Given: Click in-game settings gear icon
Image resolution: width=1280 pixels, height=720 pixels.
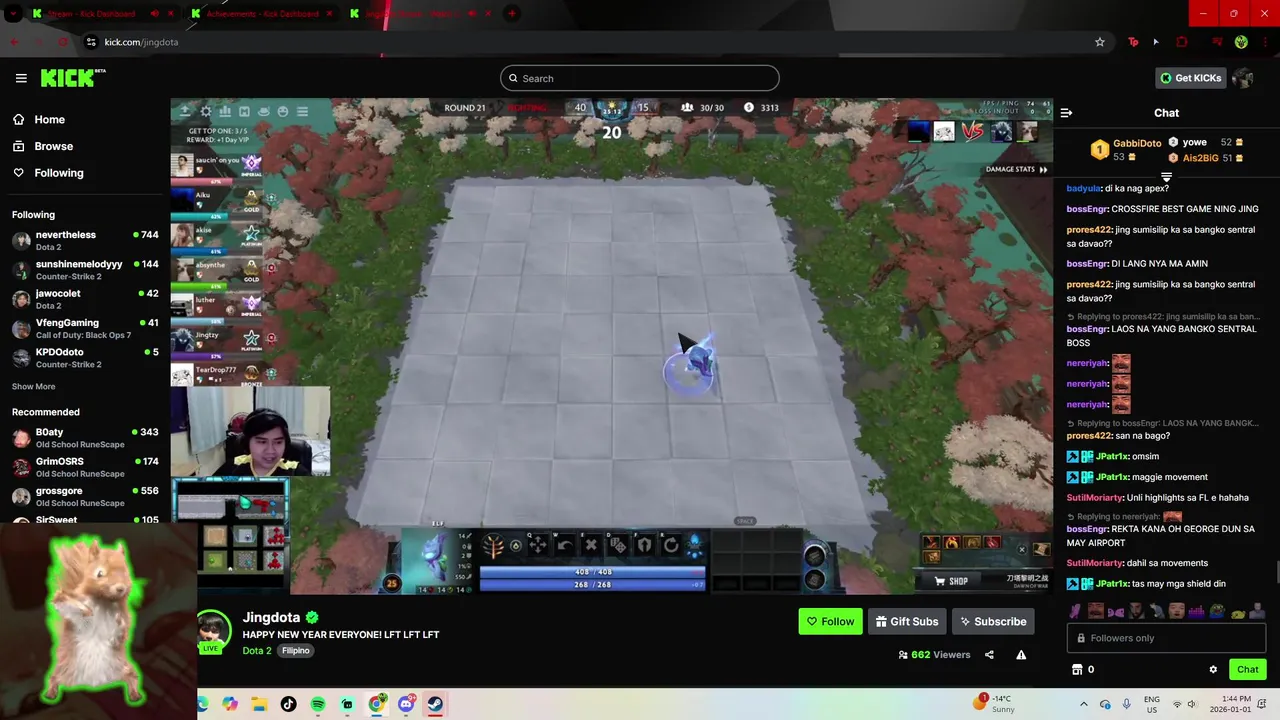Looking at the screenshot, I should 206,111.
